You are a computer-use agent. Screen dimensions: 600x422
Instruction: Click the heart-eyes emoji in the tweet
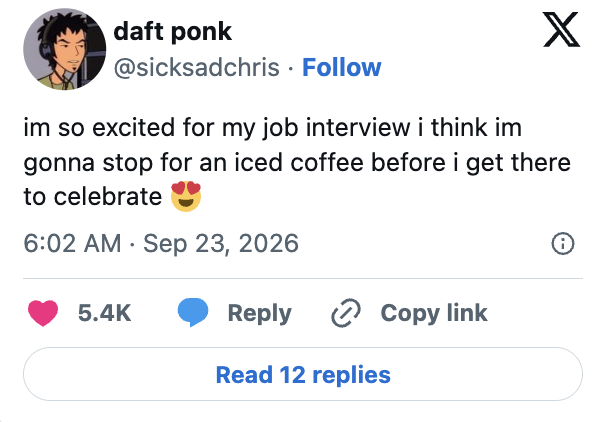coord(186,196)
